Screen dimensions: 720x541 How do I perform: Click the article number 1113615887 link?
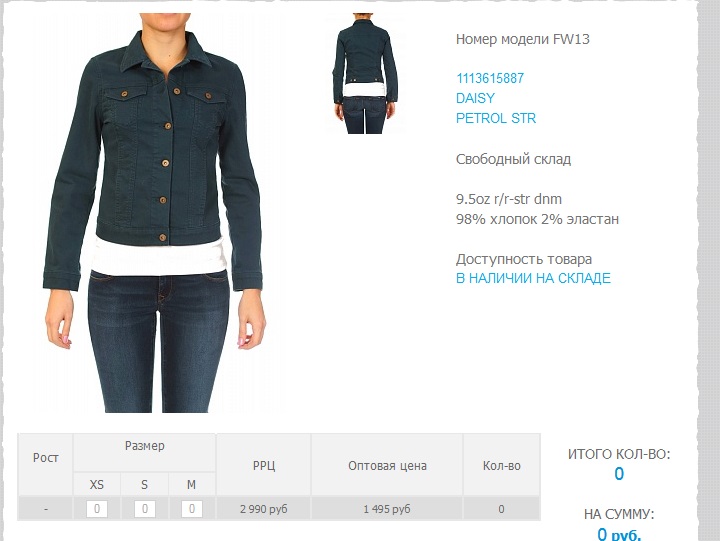coord(489,79)
